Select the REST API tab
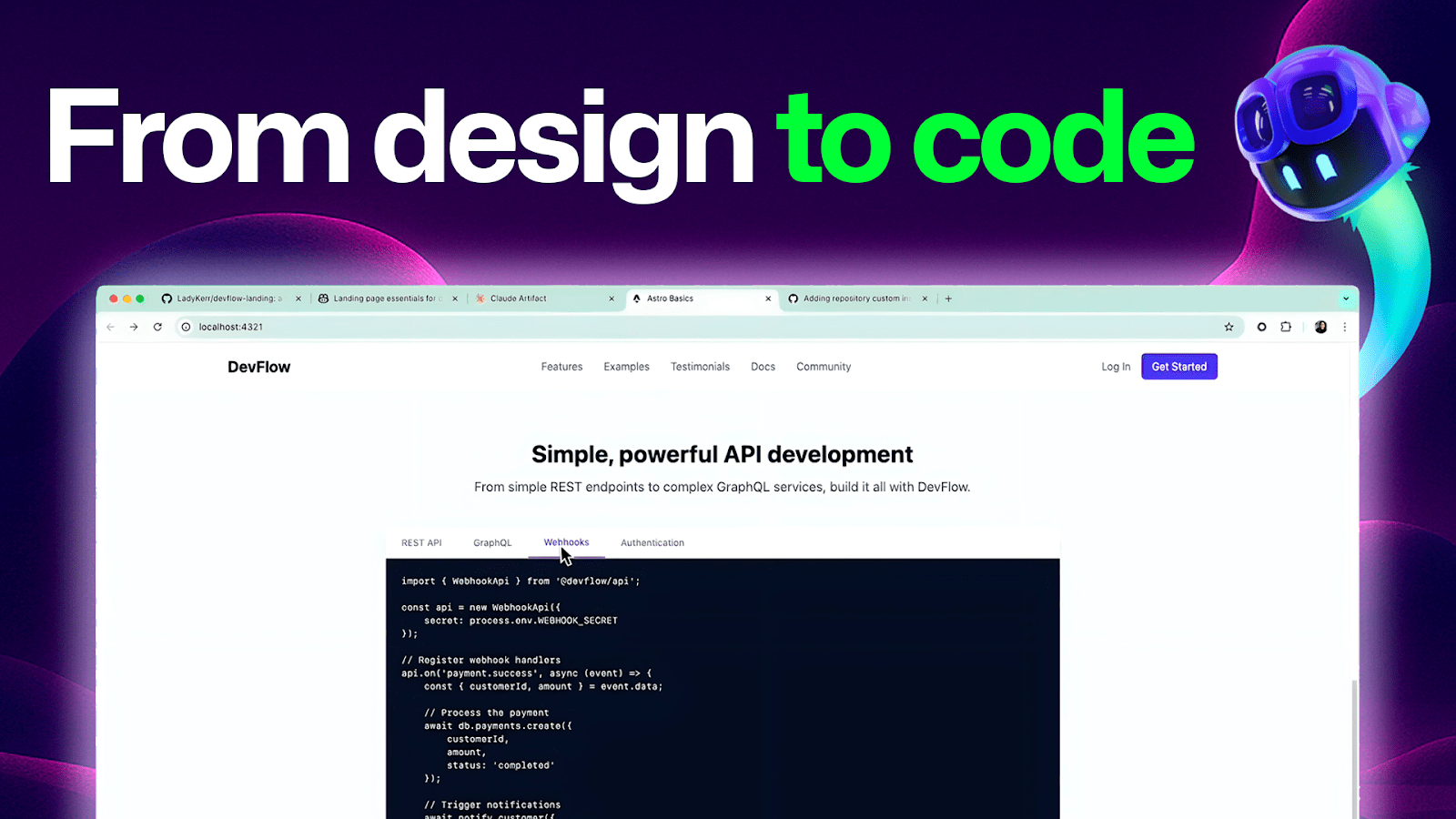Viewport: 1456px width, 819px height. click(x=420, y=542)
